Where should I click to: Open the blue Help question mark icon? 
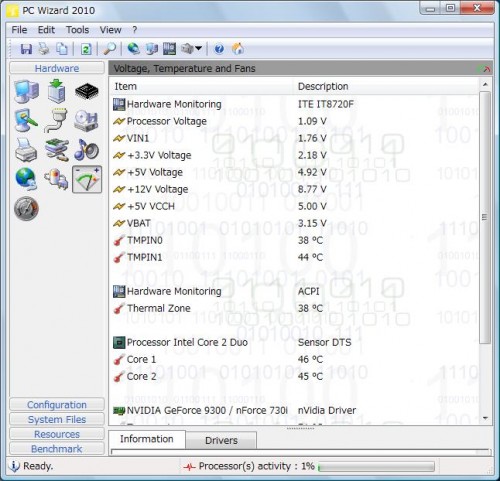point(219,49)
